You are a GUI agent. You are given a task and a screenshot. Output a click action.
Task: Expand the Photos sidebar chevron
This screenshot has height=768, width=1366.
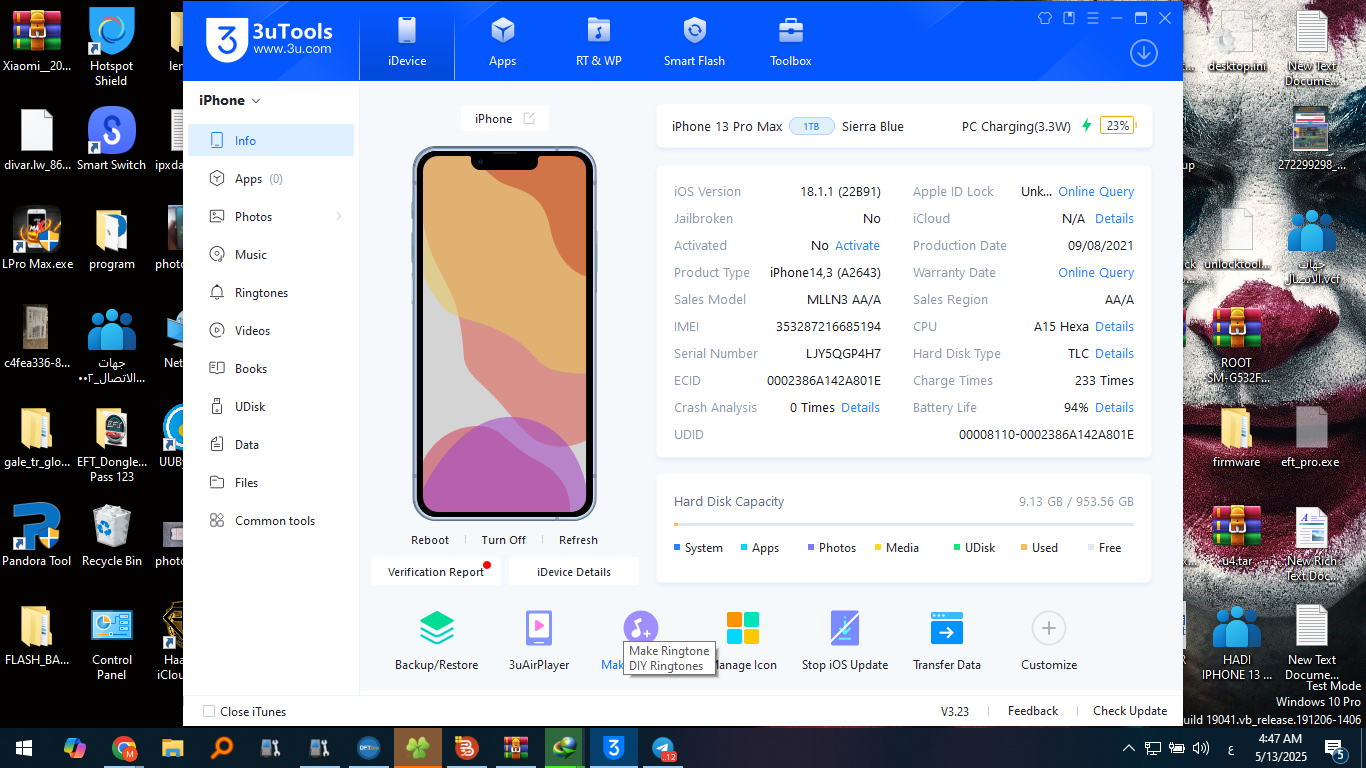coord(339,216)
